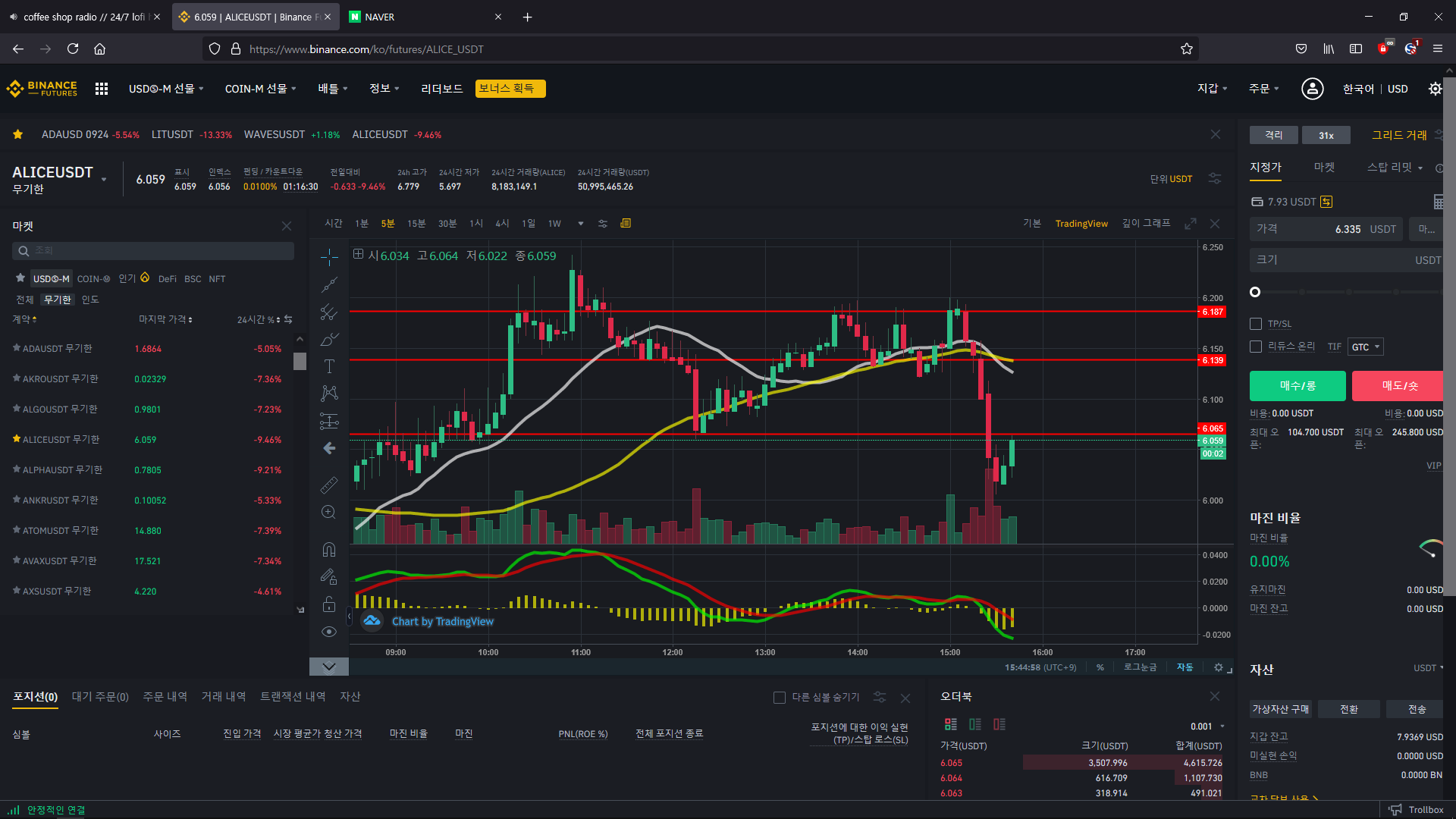Click the order size slider handle

pos(1255,292)
